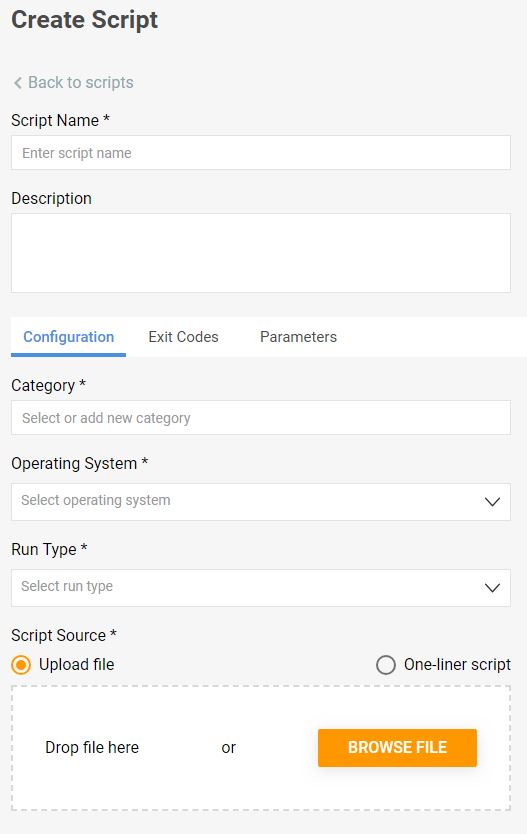The height and width of the screenshot is (834, 527).
Task: Open the Select operating system dropdown
Action: coord(261,502)
